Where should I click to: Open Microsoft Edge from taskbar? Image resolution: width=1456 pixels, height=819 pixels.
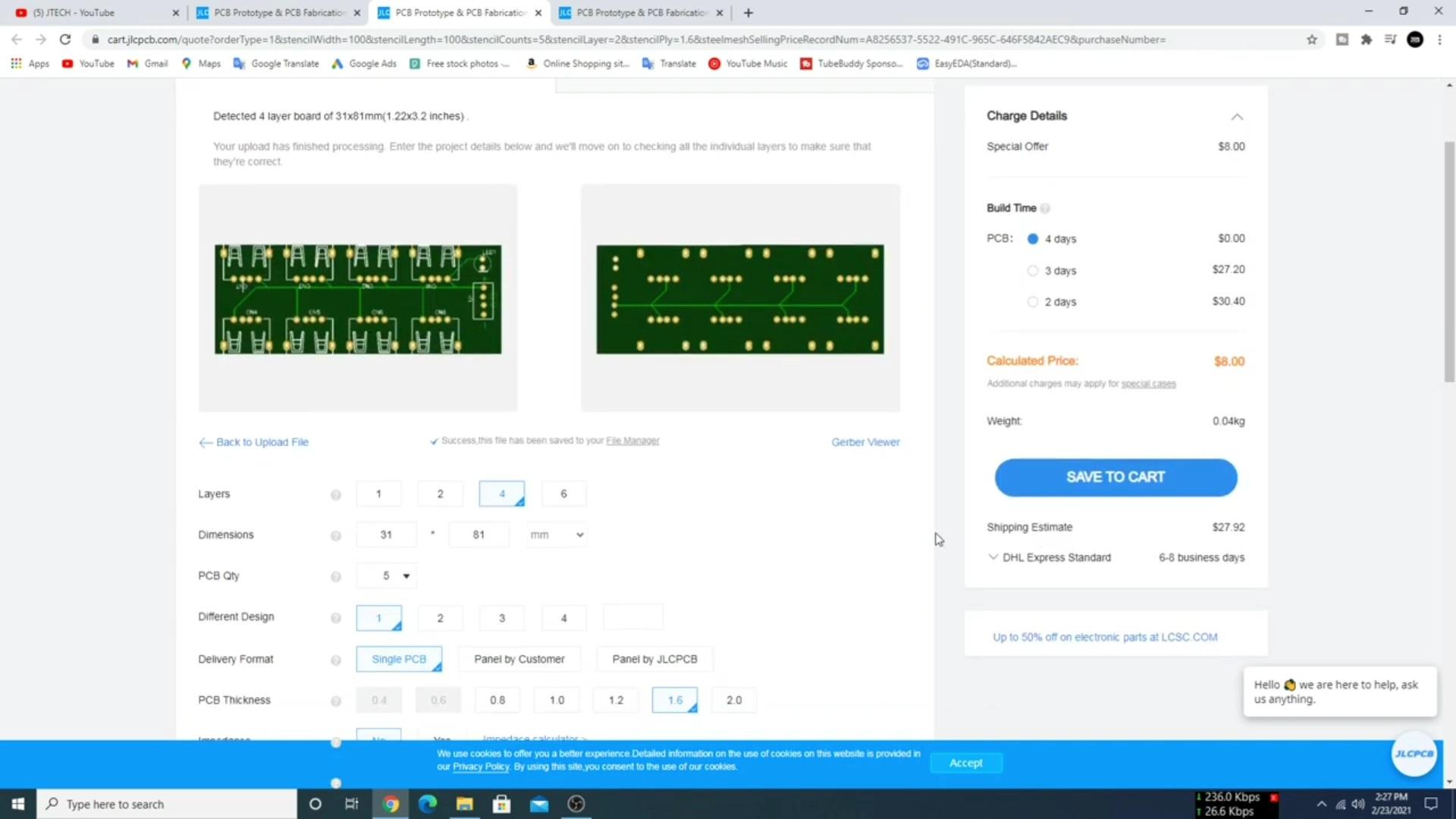click(x=428, y=804)
